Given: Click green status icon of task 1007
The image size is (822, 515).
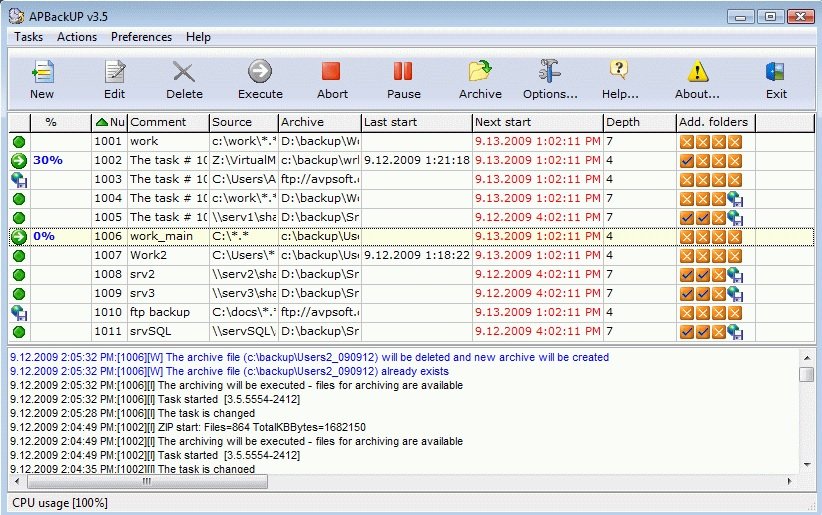Looking at the screenshot, I should (19, 256).
